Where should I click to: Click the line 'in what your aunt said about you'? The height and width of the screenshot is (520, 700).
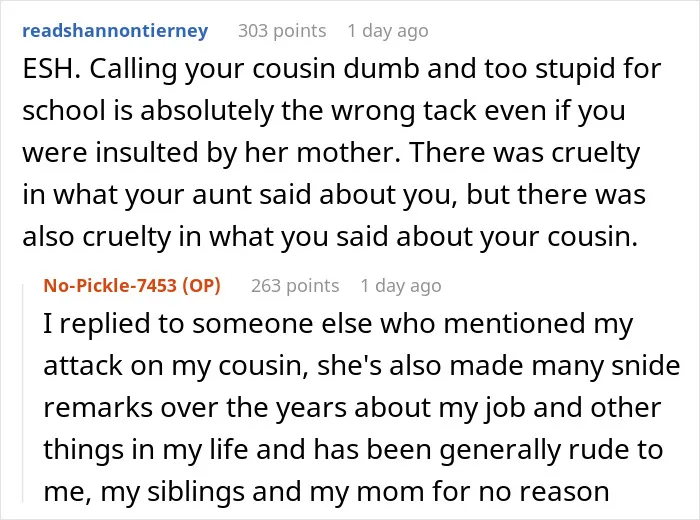334,195
